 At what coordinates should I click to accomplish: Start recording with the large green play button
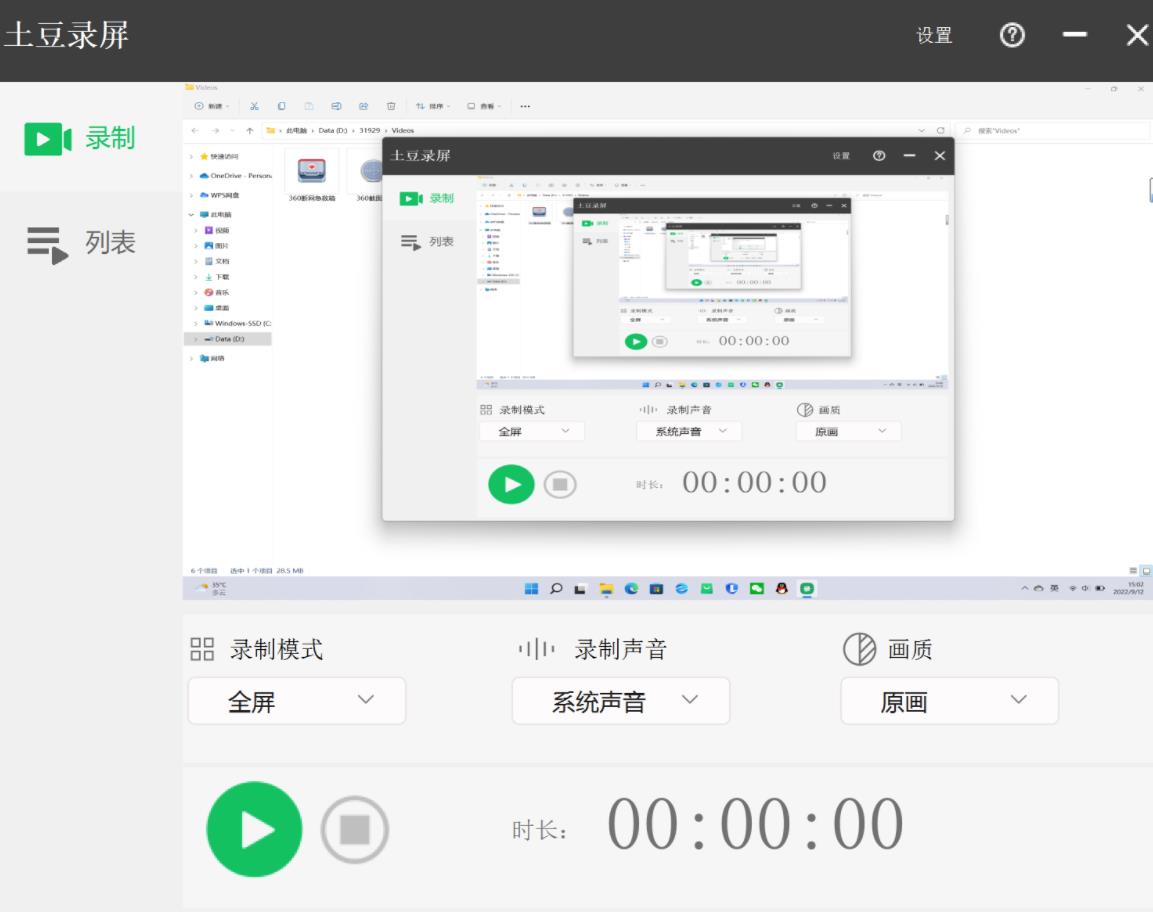click(x=254, y=829)
